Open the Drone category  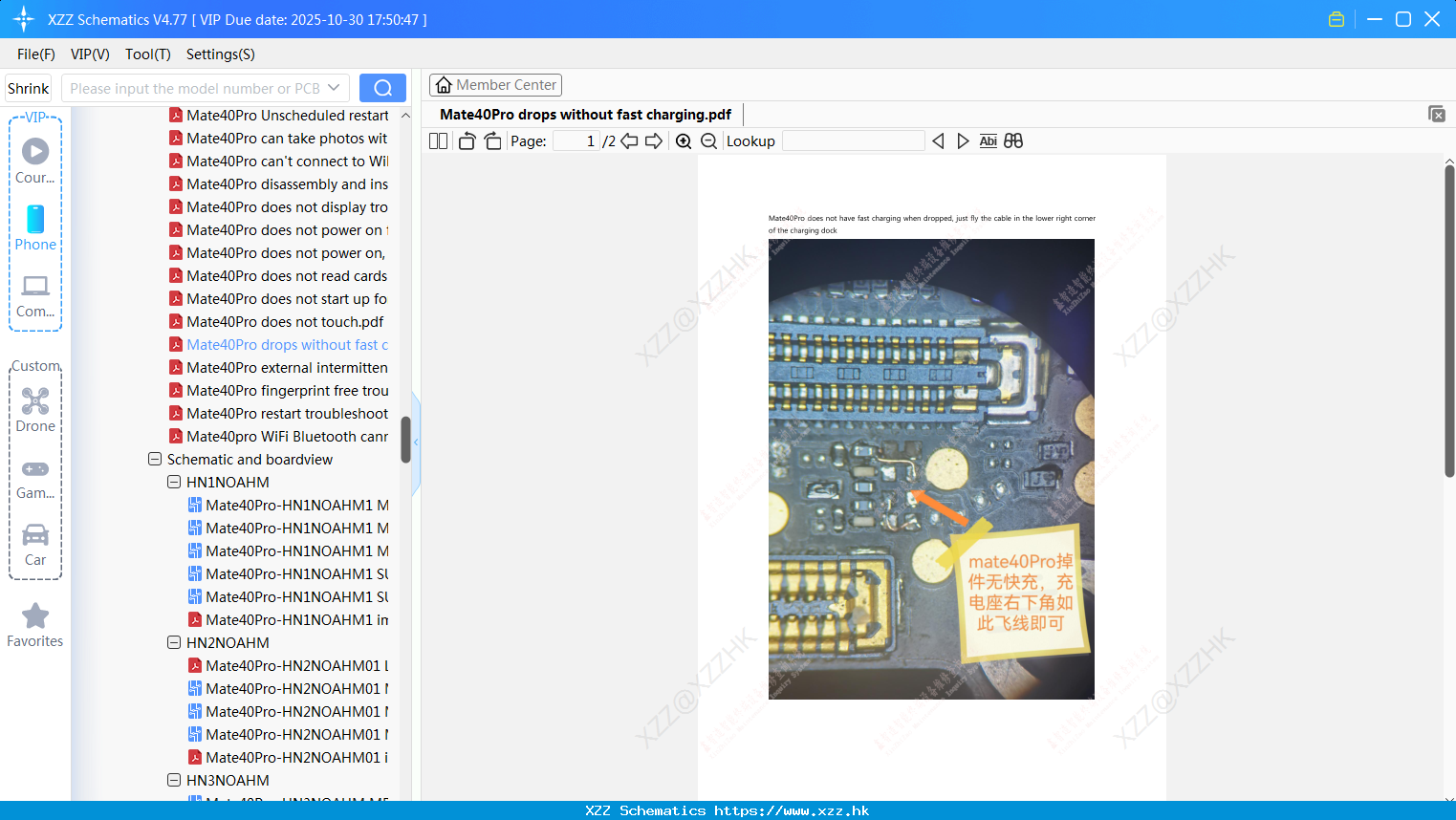click(x=35, y=410)
